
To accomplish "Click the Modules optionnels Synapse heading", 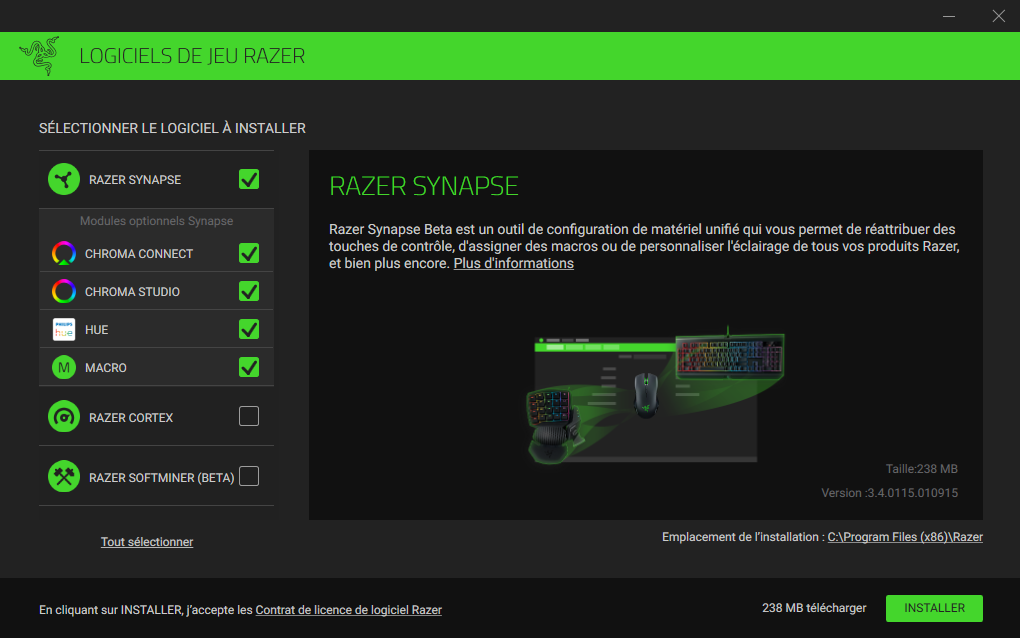I will tap(156, 221).
